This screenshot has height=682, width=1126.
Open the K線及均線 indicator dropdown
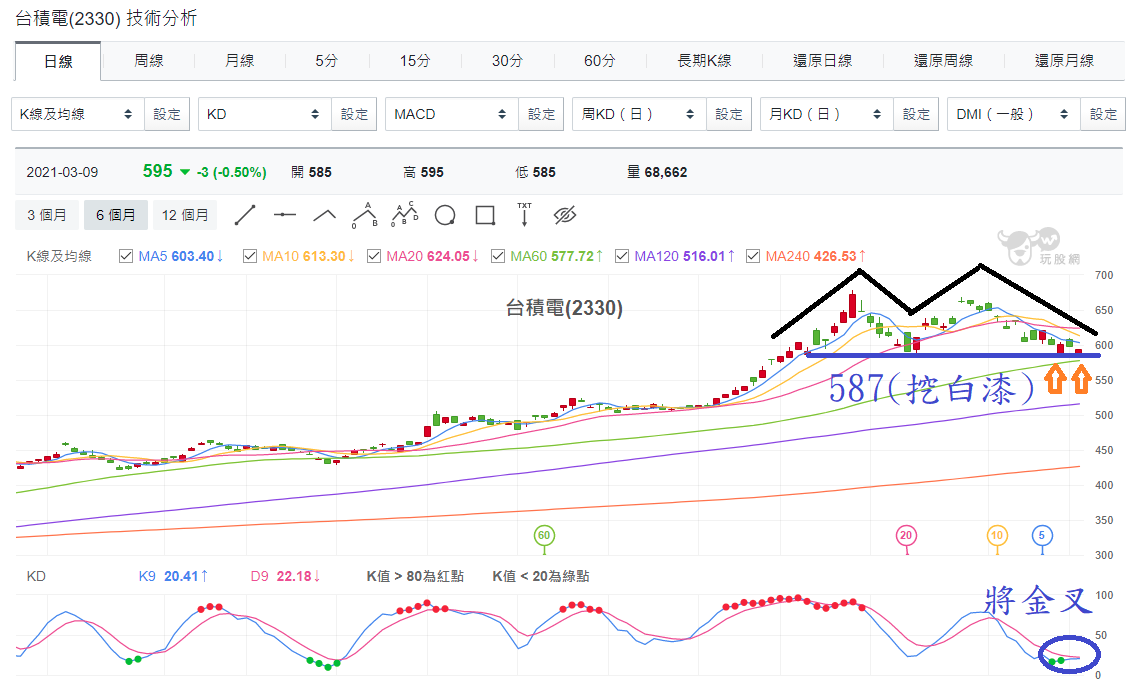click(x=78, y=114)
